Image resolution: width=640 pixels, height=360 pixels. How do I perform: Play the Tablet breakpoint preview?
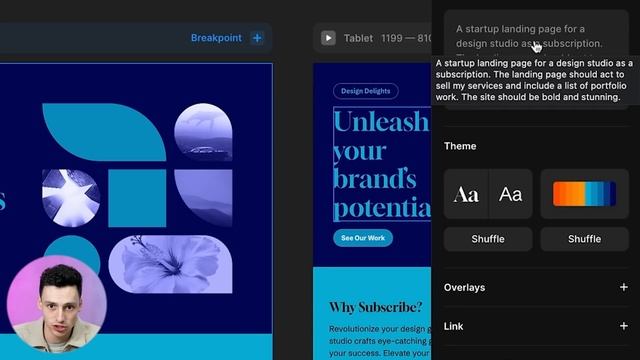(x=328, y=38)
